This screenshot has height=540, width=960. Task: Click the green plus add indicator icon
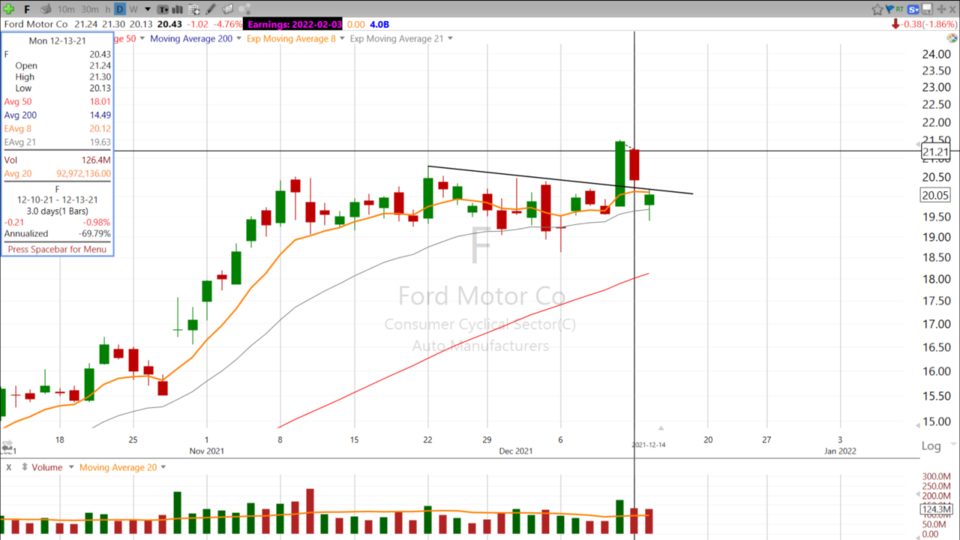point(9,9)
